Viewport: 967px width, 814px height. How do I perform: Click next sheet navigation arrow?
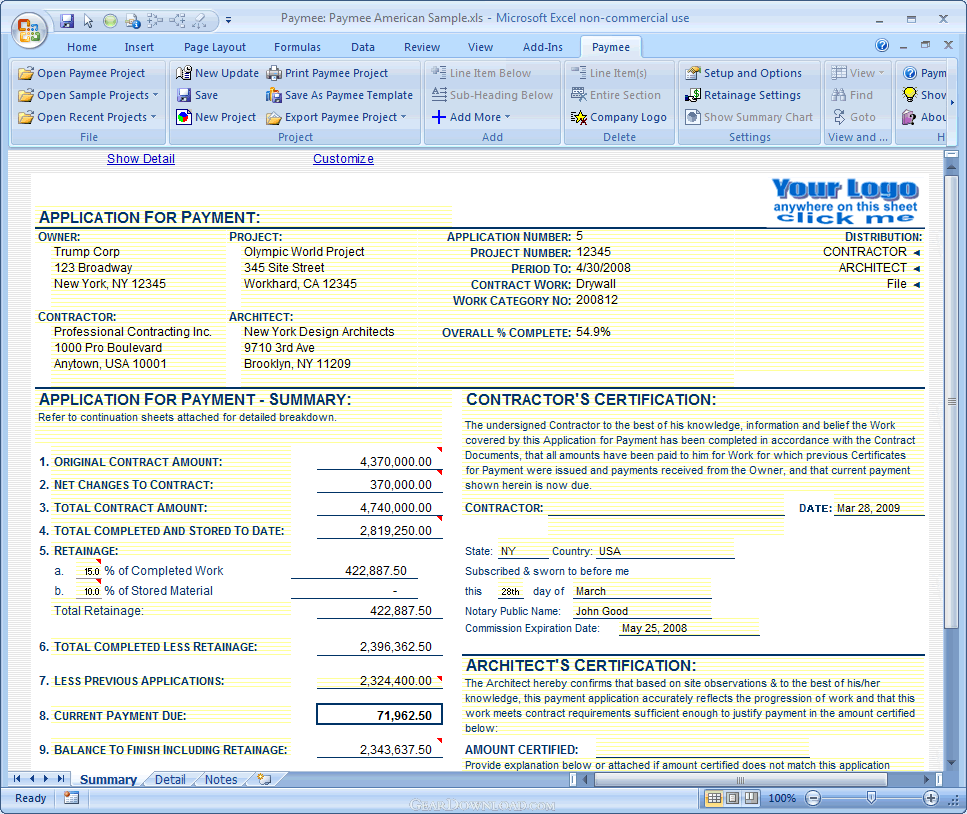pyautogui.click(x=45, y=779)
